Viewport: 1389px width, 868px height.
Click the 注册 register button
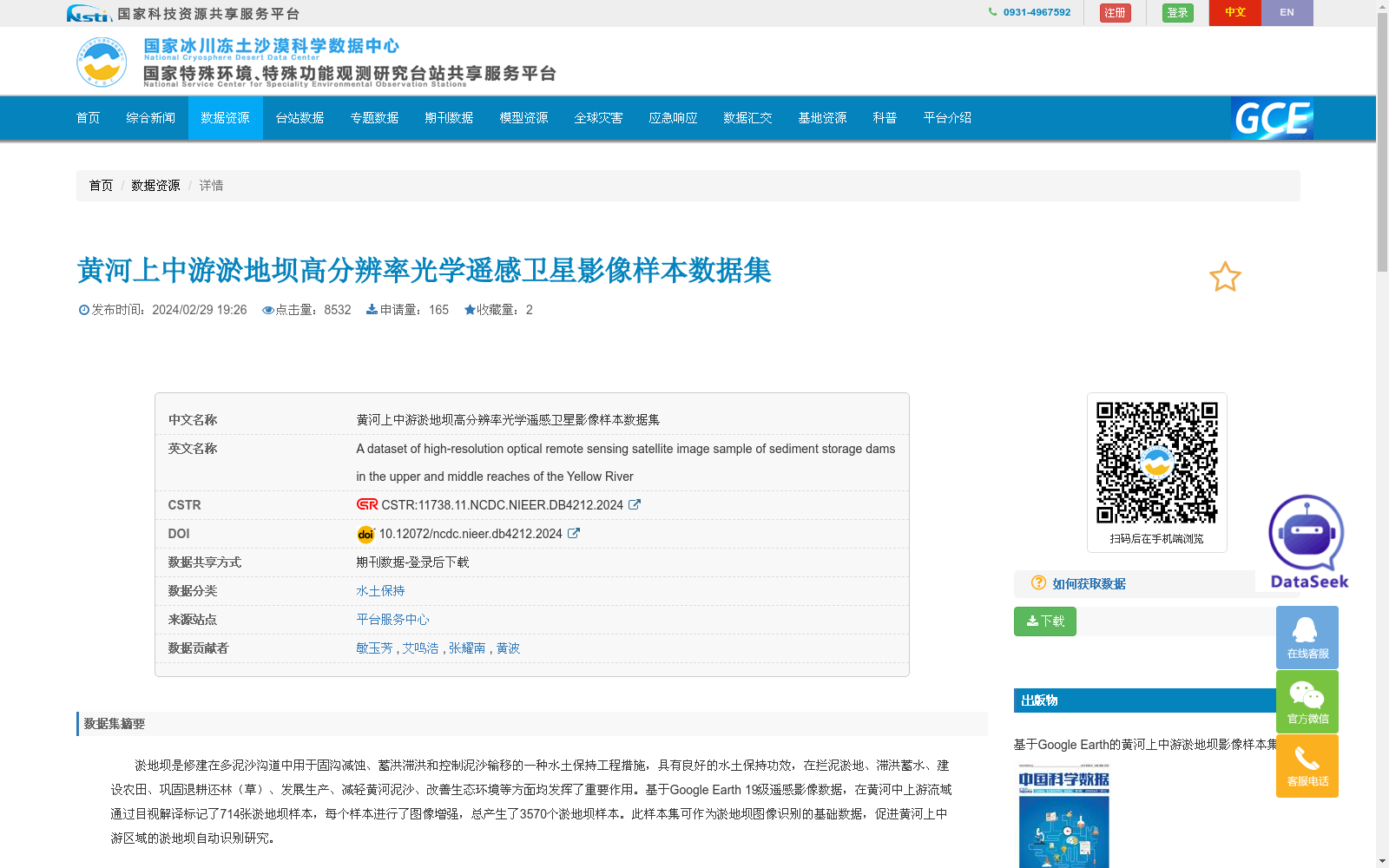click(1116, 13)
